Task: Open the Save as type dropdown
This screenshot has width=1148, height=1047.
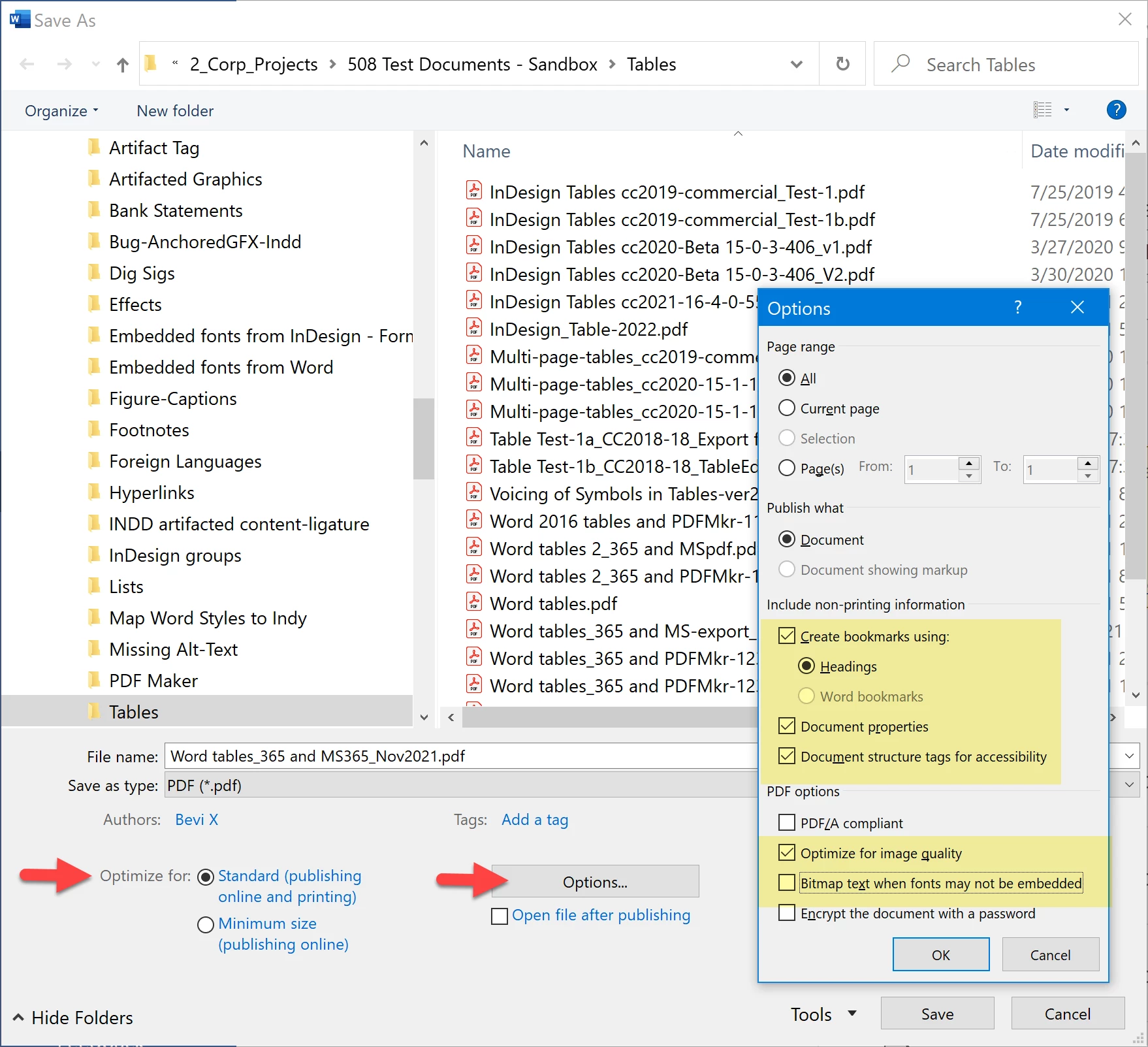Action: click(1130, 784)
